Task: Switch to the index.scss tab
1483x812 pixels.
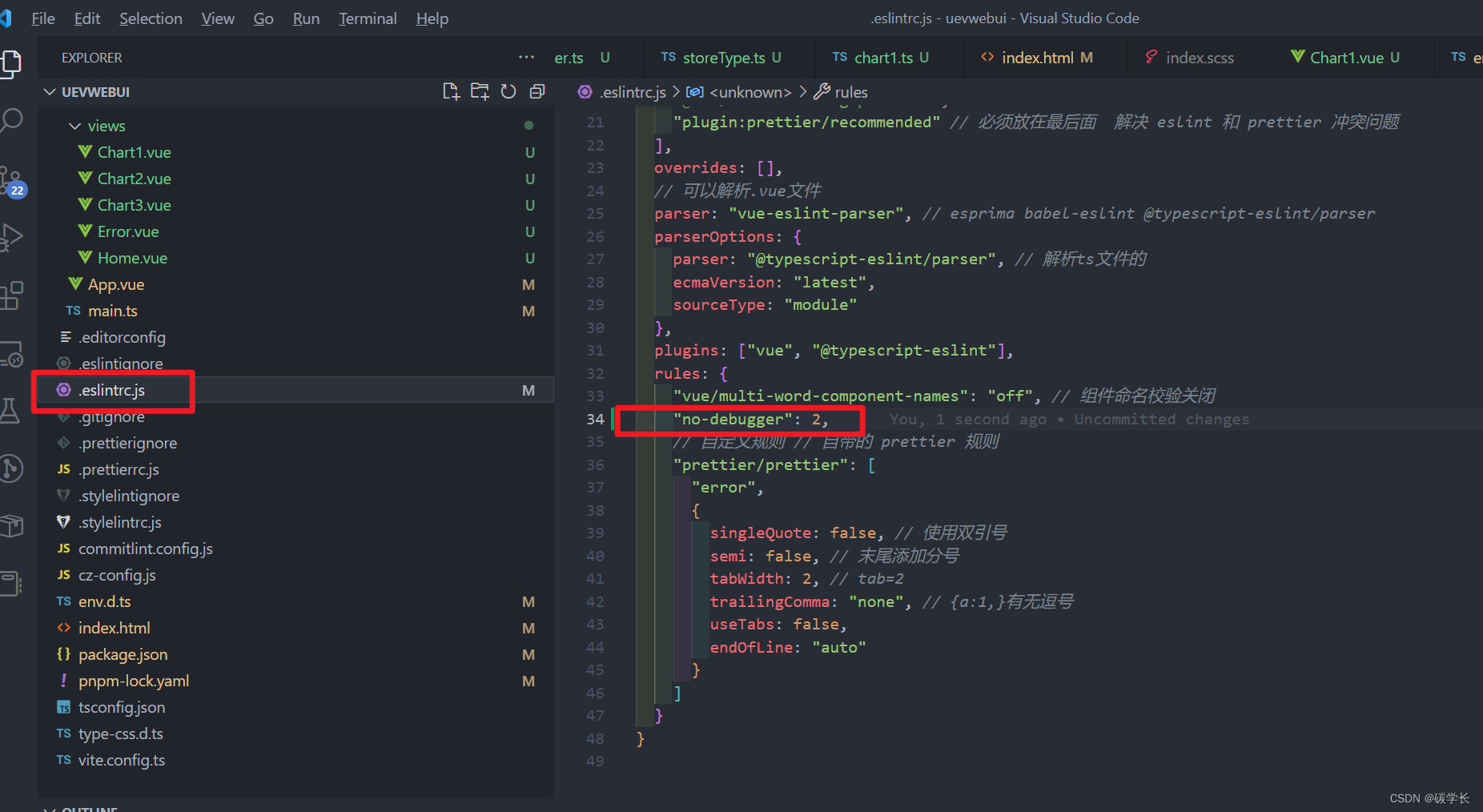Action: pyautogui.click(x=1199, y=58)
